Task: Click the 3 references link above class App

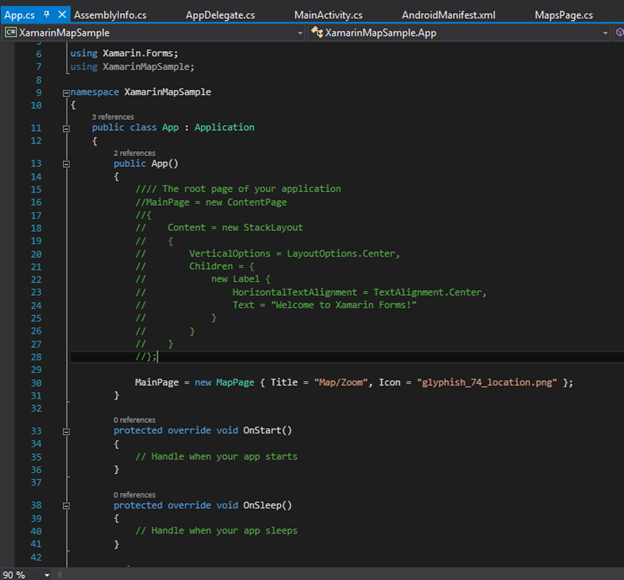Action: click(113, 117)
